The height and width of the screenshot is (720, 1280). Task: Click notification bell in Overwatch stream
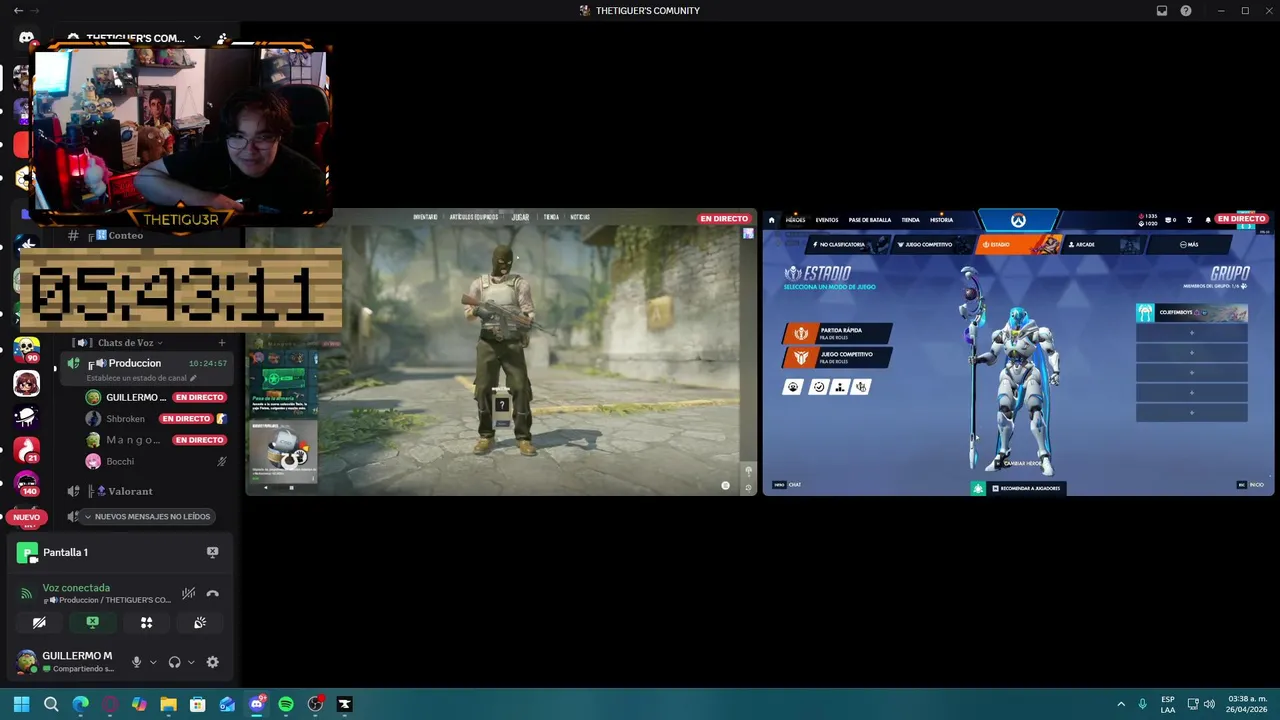[1208, 219]
